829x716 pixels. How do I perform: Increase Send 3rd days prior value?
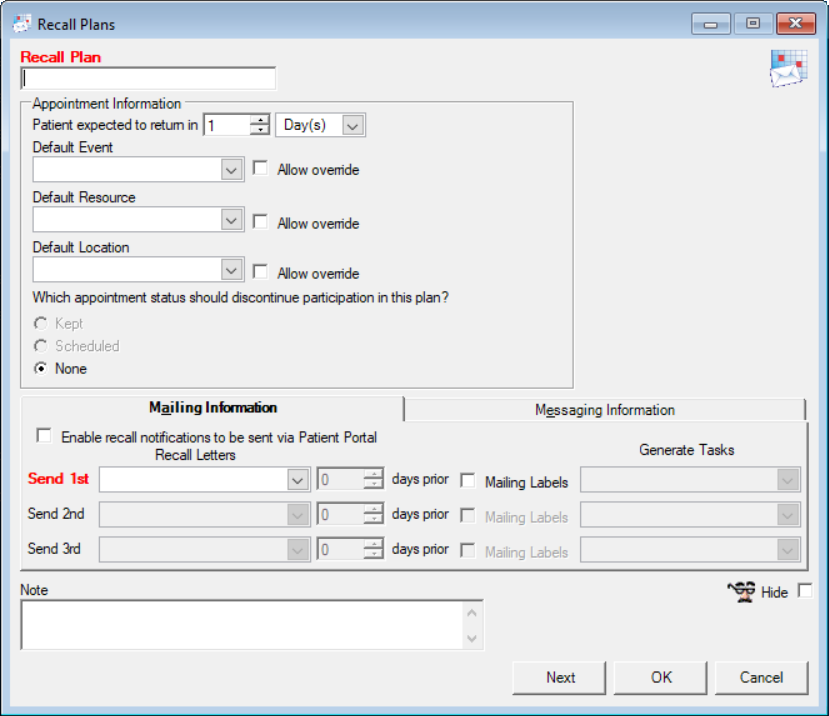click(x=373, y=544)
